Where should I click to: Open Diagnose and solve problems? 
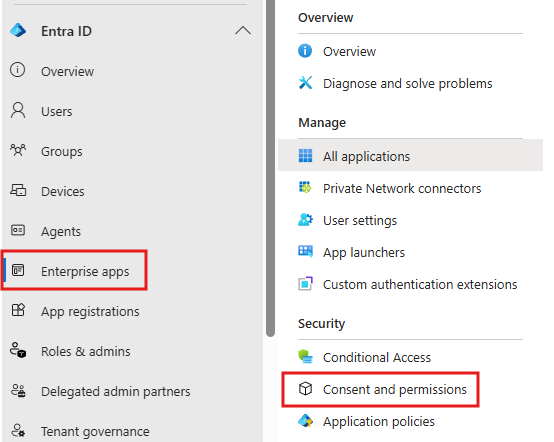click(407, 83)
